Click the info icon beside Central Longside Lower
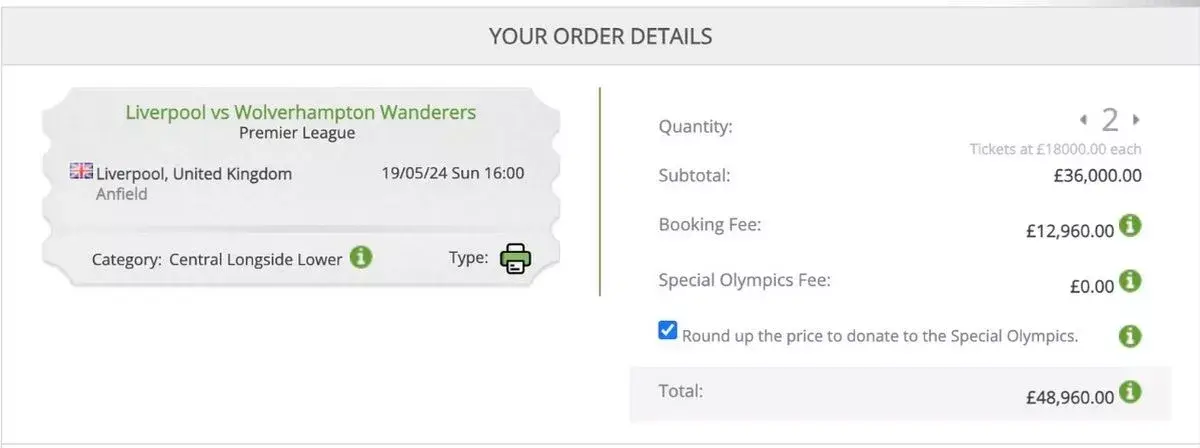This screenshot has width=1200, height=448. pyautogui.click(x=361, y=258)
